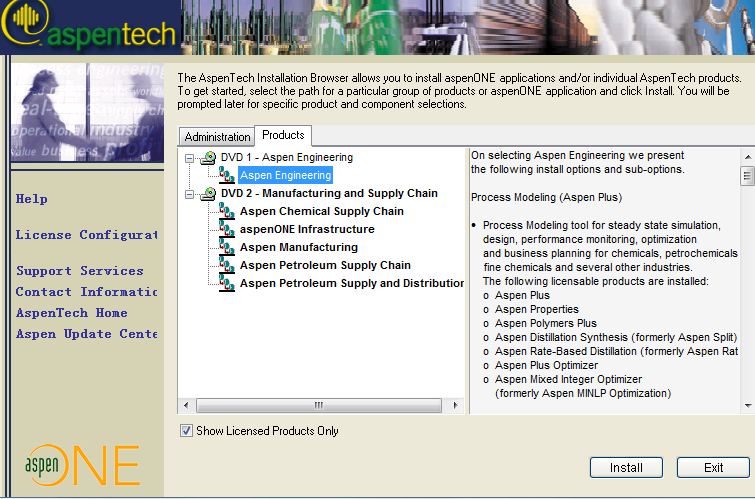Screen dimensions: 755x499
Task: Collapse the DVD 1 - Aspen Engineering node
Action: tap(190, 158)
